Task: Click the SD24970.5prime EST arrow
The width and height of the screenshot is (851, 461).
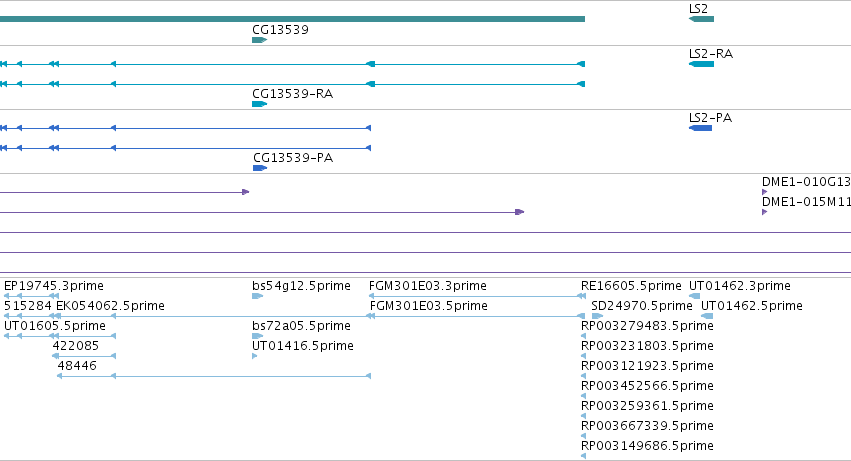Action: [x=598, y=317]
